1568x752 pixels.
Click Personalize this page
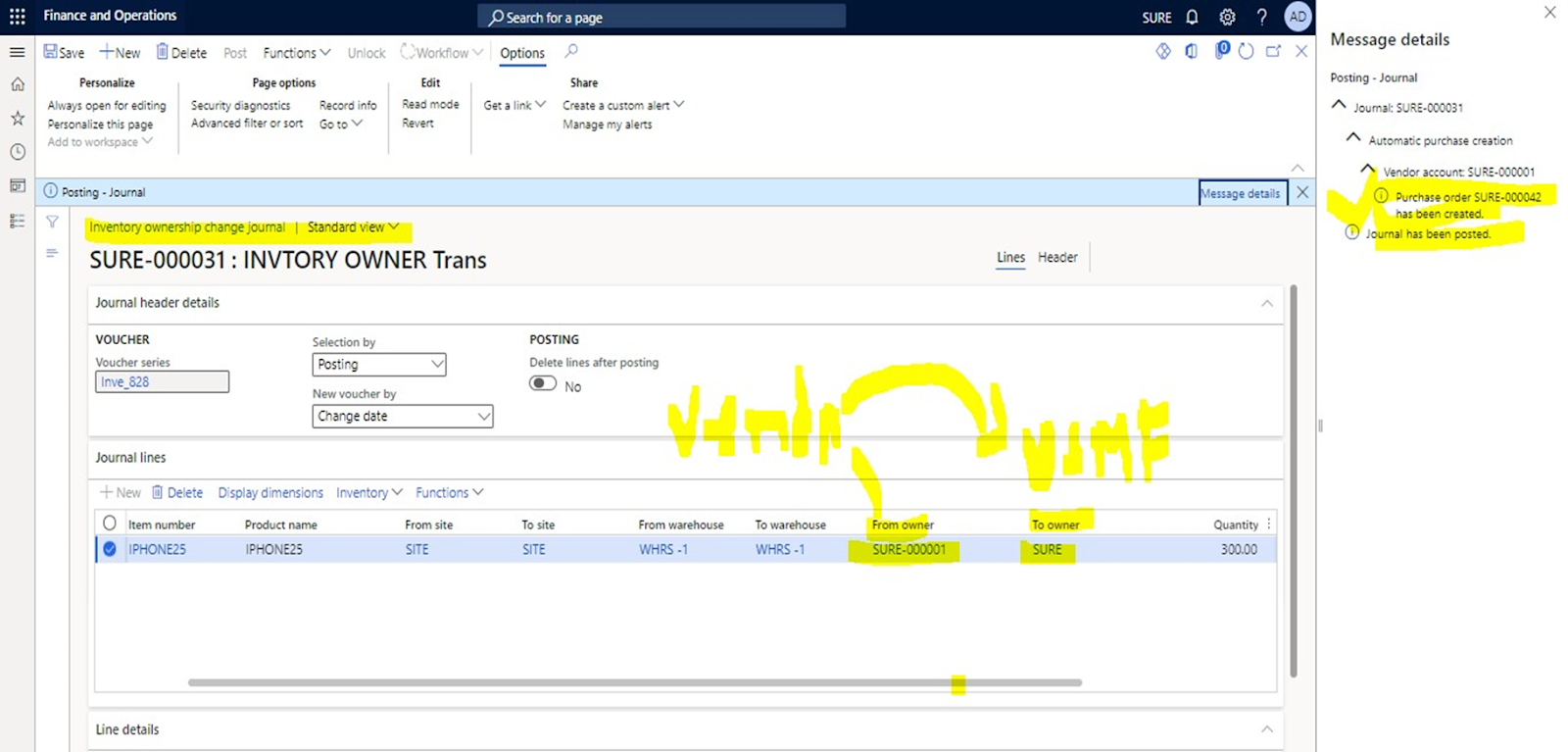coord(100,125)
